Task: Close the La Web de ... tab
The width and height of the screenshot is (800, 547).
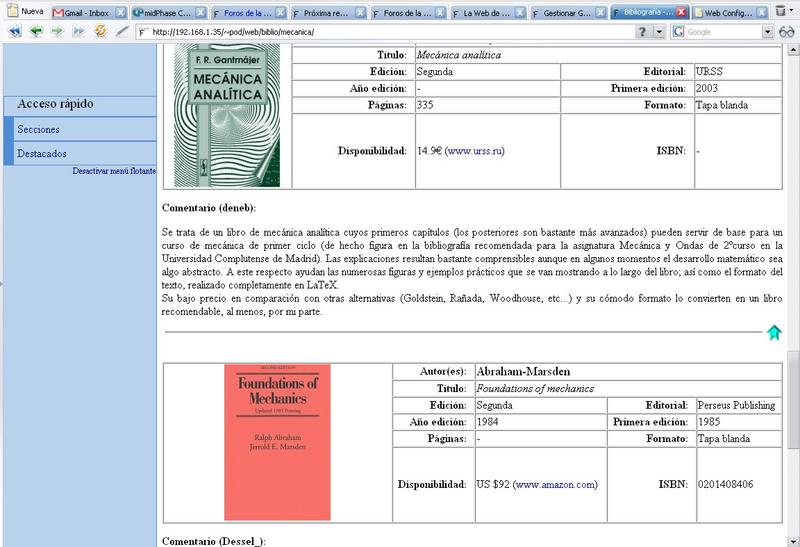Action: 520,13
